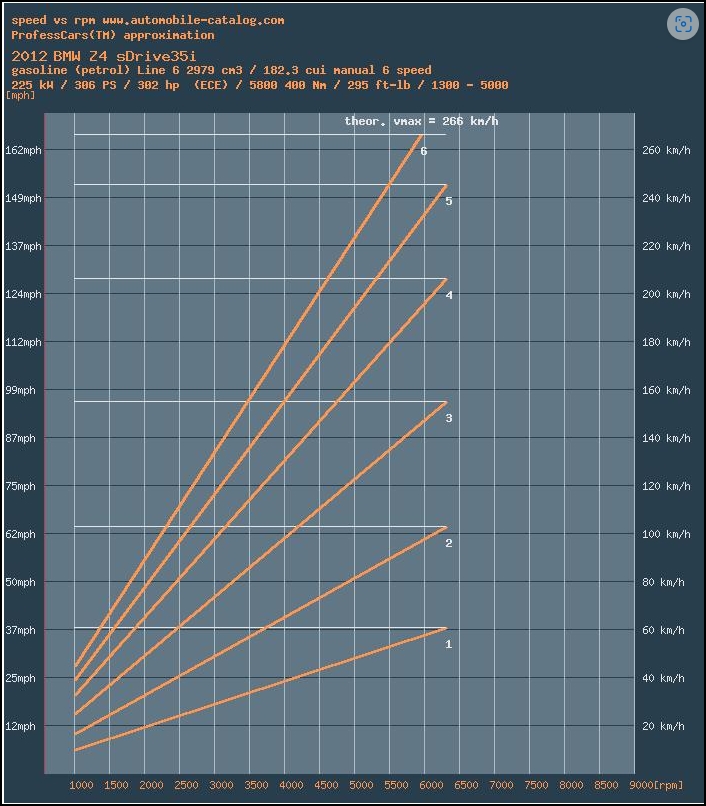Click the "62mph" axis label
The image size is (706, 806).
pos(21,534)
